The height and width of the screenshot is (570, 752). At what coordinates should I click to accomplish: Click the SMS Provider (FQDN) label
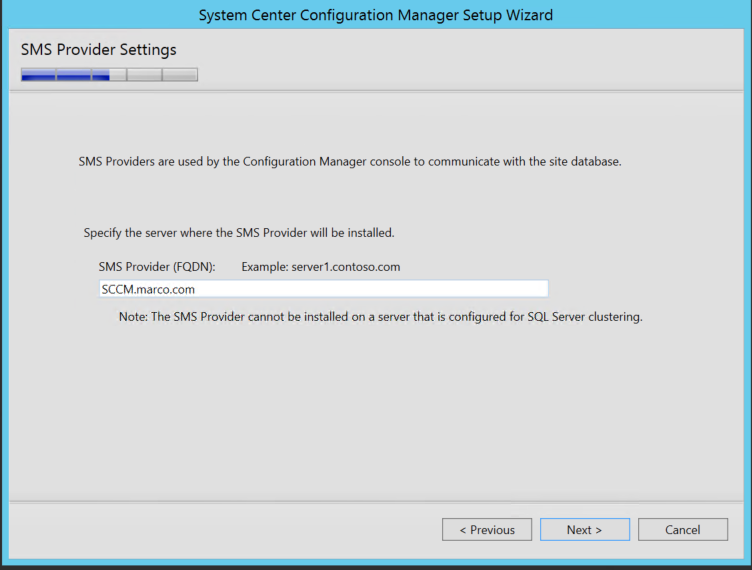[157, 267]
